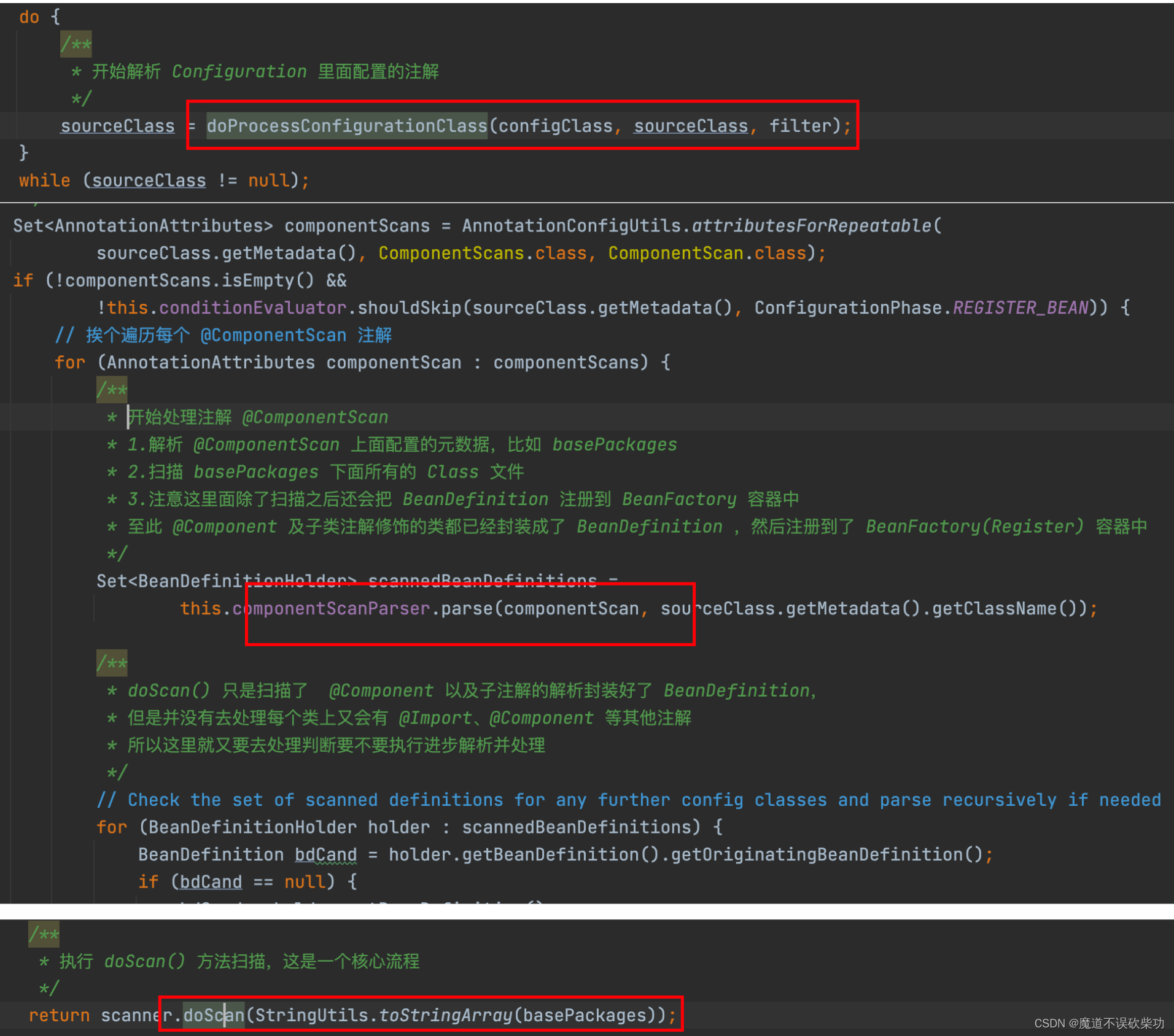1174x1036 pixels.
Task: Click holder variable in the for loop
Action: pos(398,827)
